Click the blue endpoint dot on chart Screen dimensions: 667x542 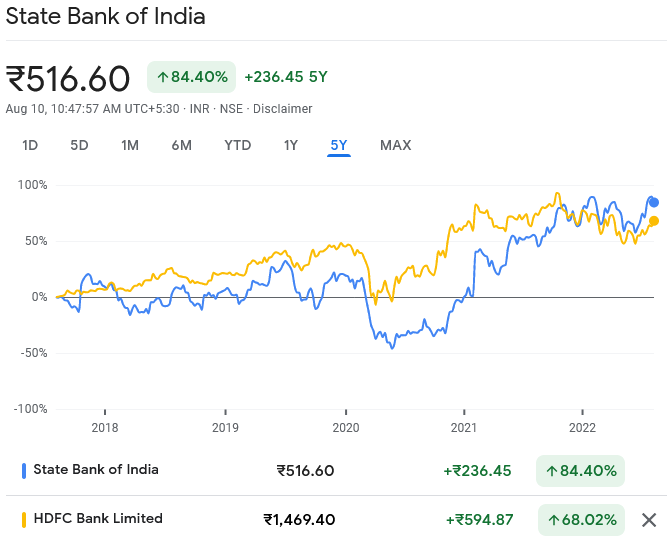(x=654, y=202)
